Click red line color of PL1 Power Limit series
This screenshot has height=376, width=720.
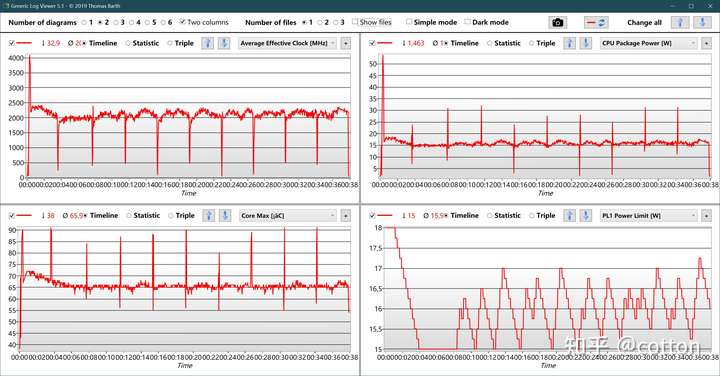(x=385, y=215)
